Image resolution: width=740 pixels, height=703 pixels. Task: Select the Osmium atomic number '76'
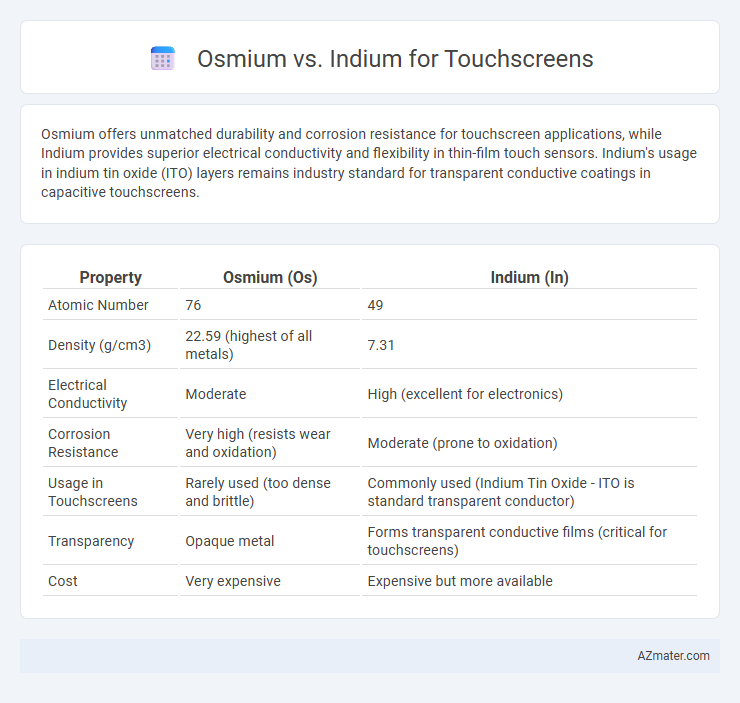[193, 305]
